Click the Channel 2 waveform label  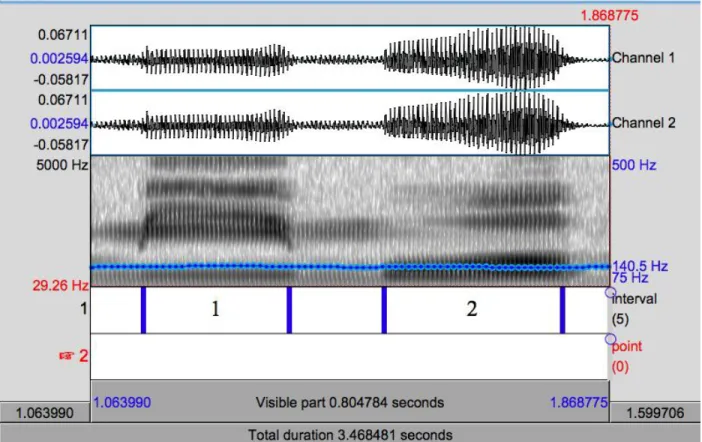(643, 123)
